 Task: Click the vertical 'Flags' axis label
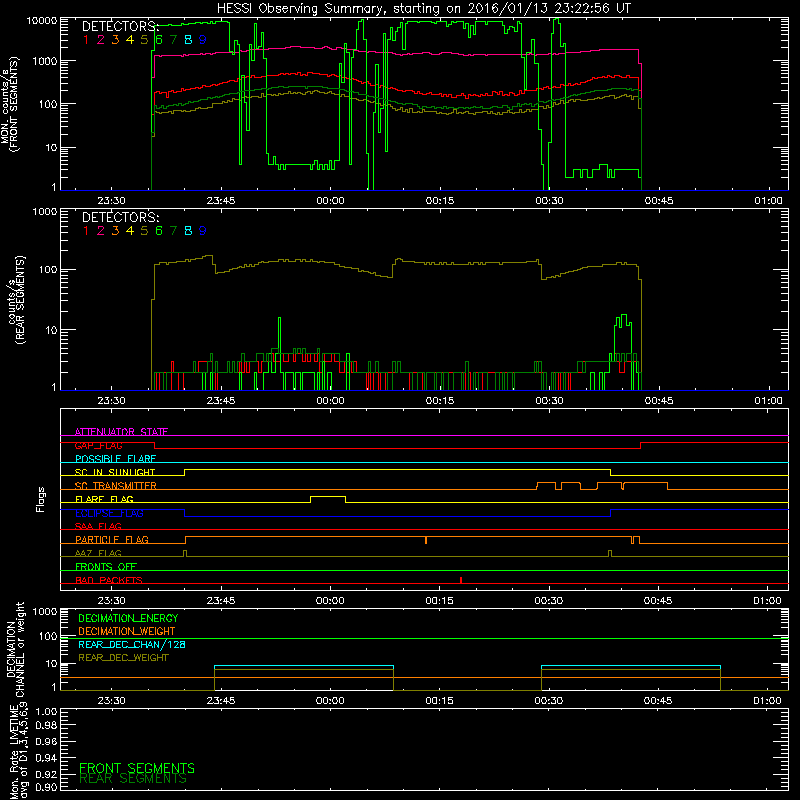41,499
